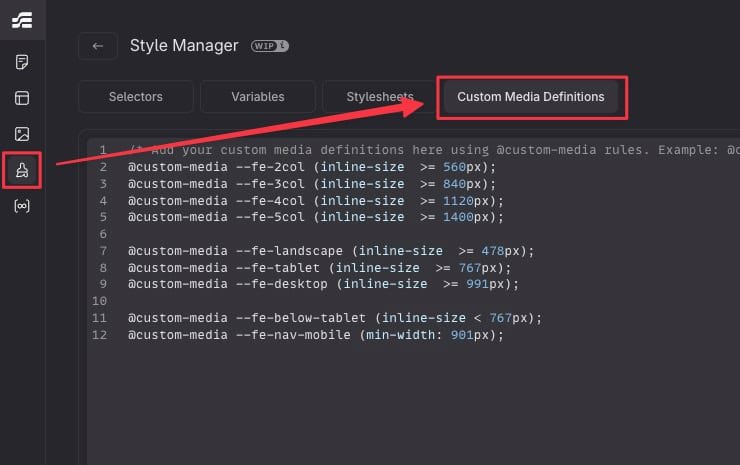The width and height of the screenshot is (740, 465).
Task: Click the --fe-below-tablet definition line
Action: coord(335,318)
